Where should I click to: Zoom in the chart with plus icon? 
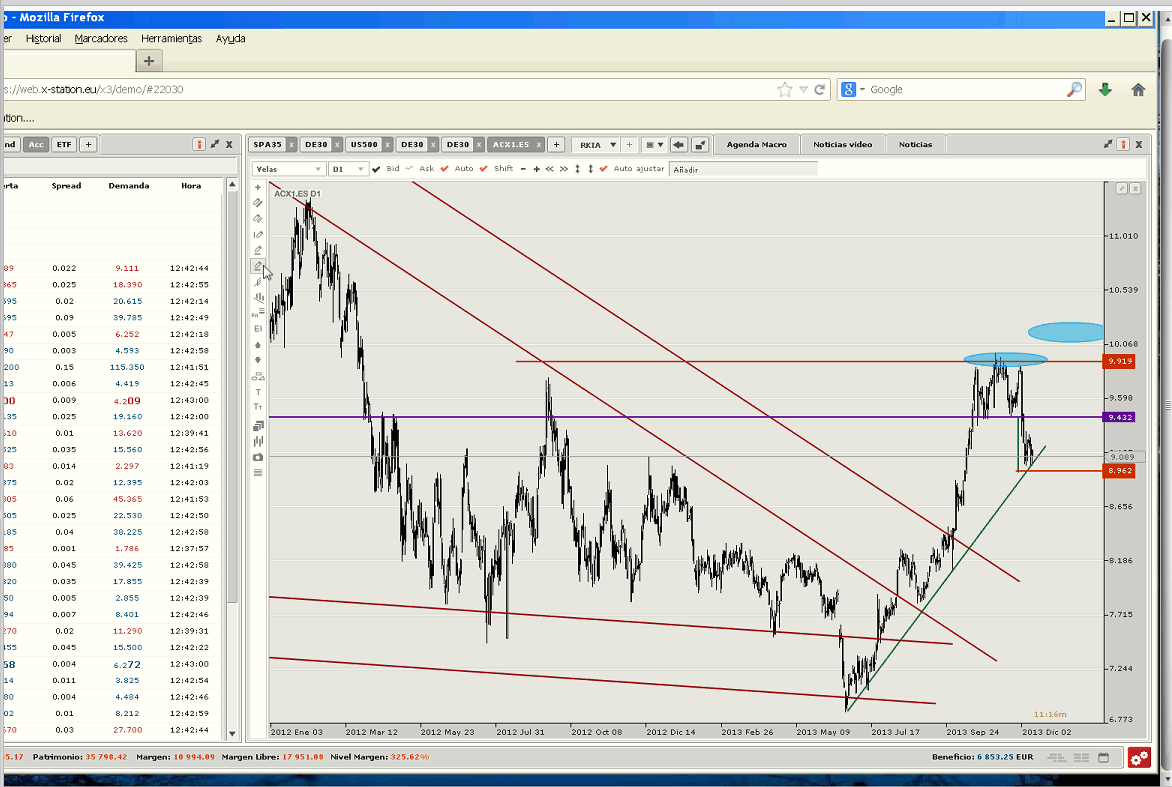(x=536, y=169)
